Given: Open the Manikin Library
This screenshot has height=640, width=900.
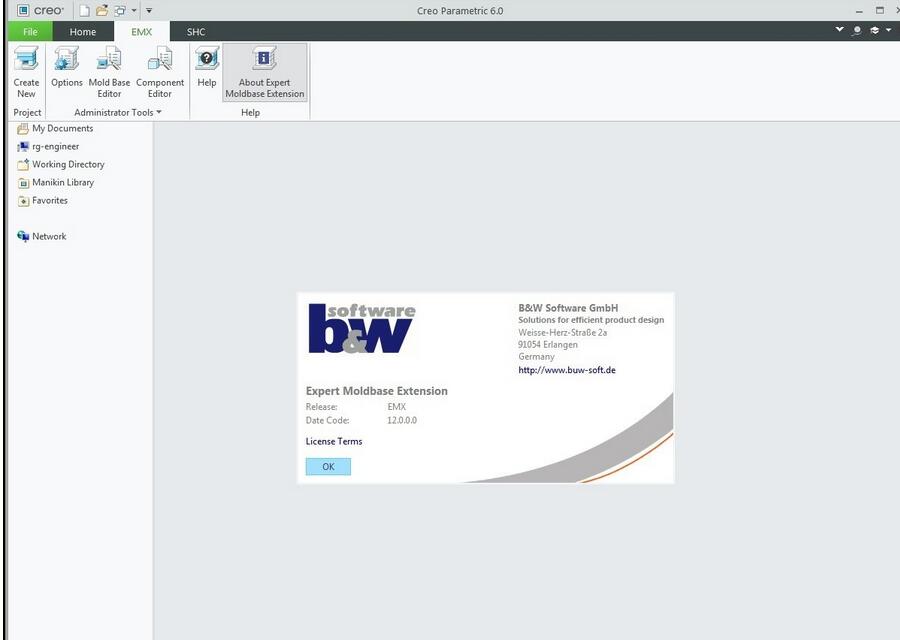Looking at the screenshot, I should (x=56, y=183).
